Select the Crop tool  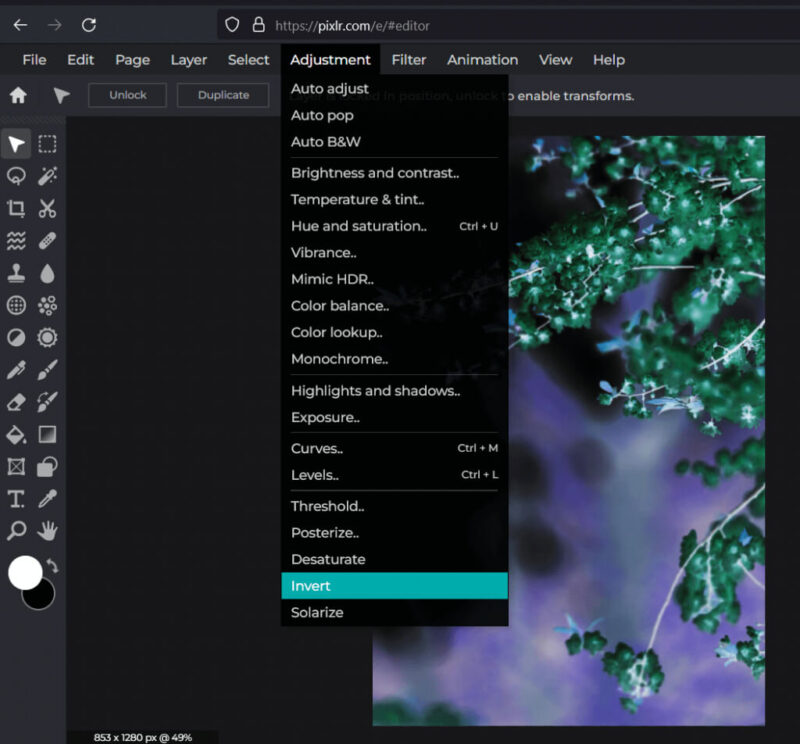click(15, 208)
